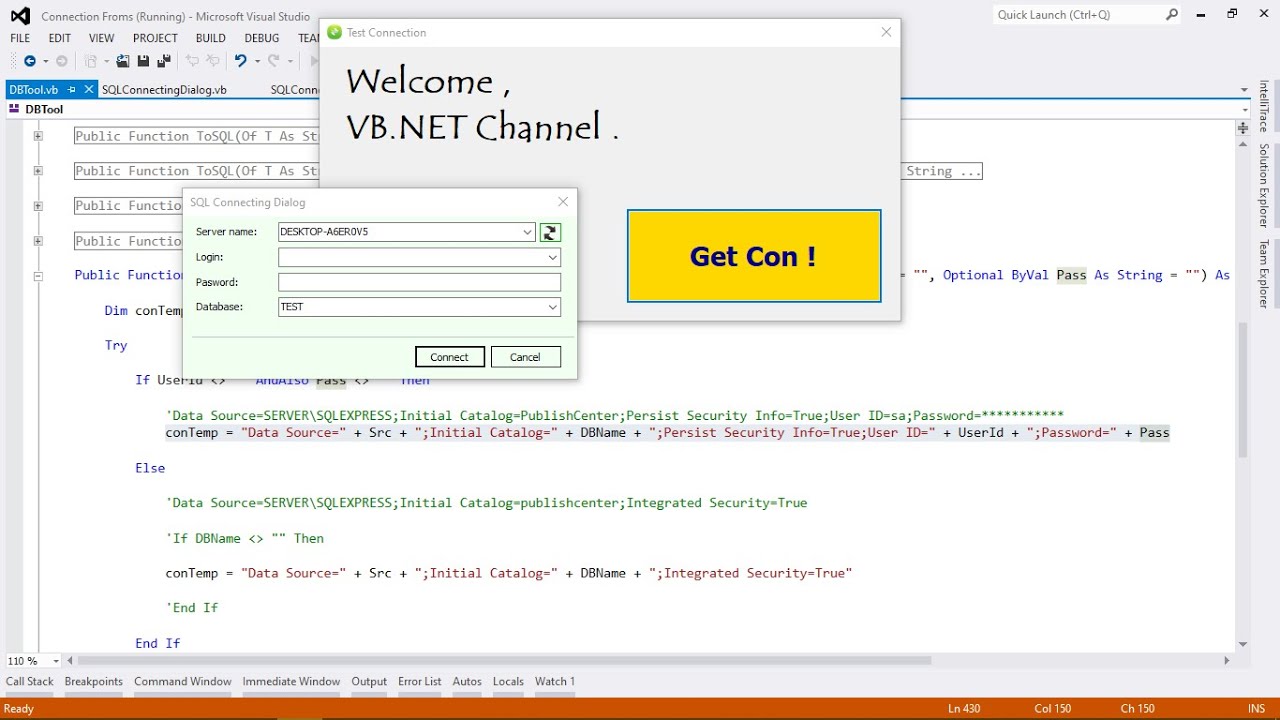Open the FILE menu

pos(20,38)
